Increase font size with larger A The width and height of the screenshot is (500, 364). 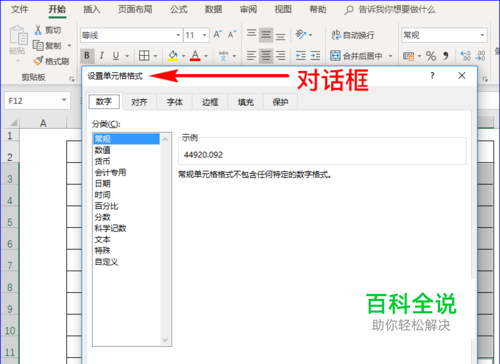(218, 34)
